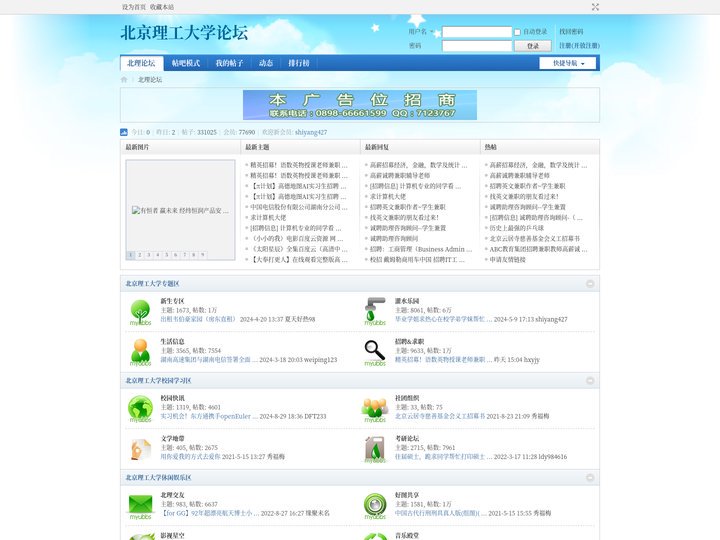Viewport: 720px width, 540px height.
Task: Click the 登录 login button
Action: [533, 46]
